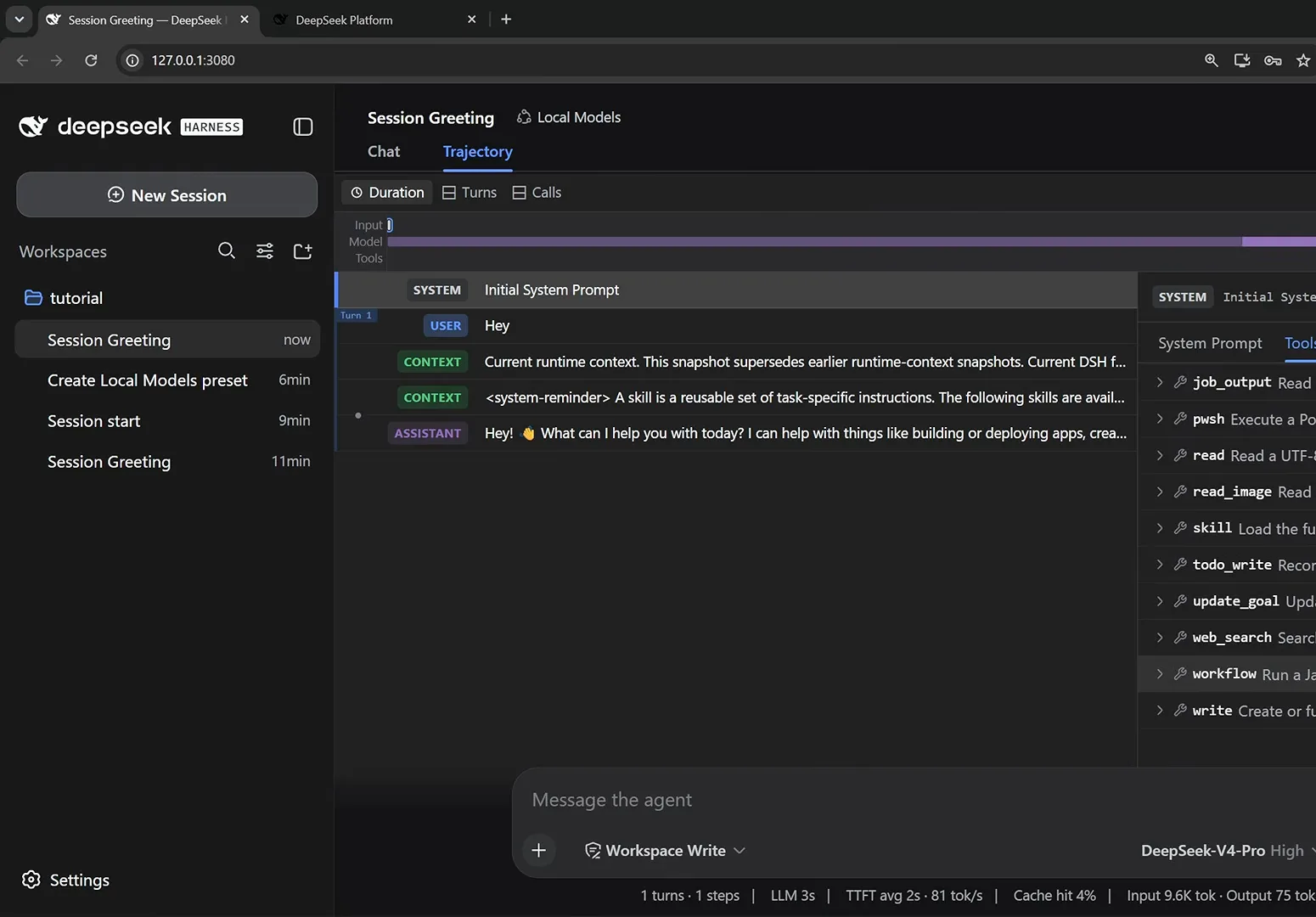Open the Tools tab in details panel
Screen dimensions: 1316x917
pyautogui.click(x=1299, y=343)
